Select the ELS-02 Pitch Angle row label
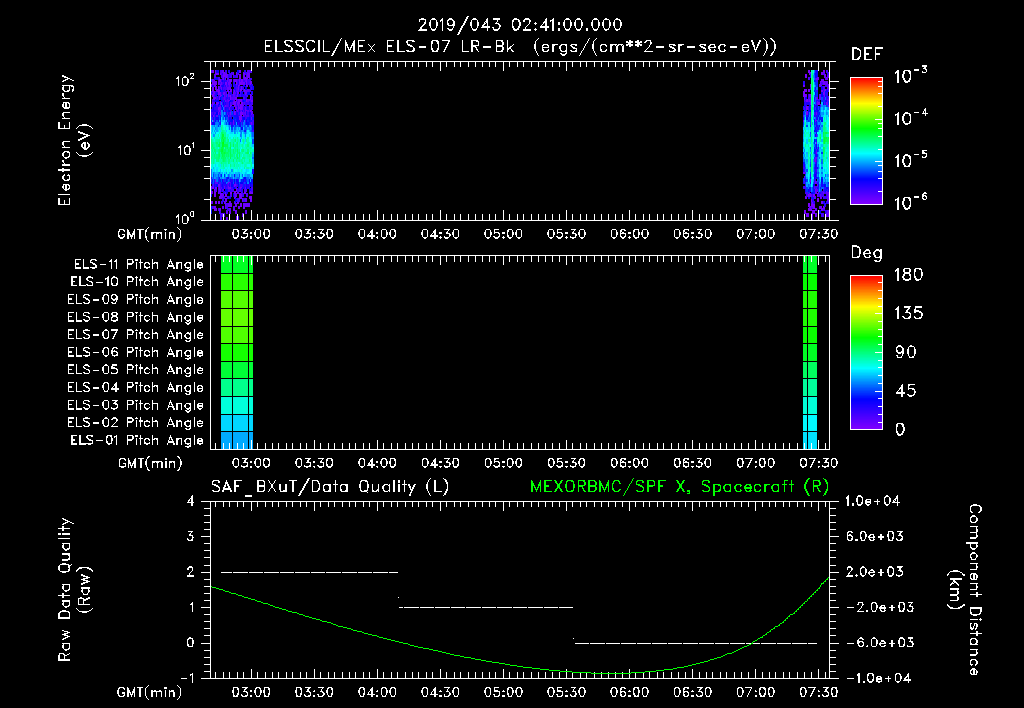This screenshot has height=708, width=1024. point(135,423)
